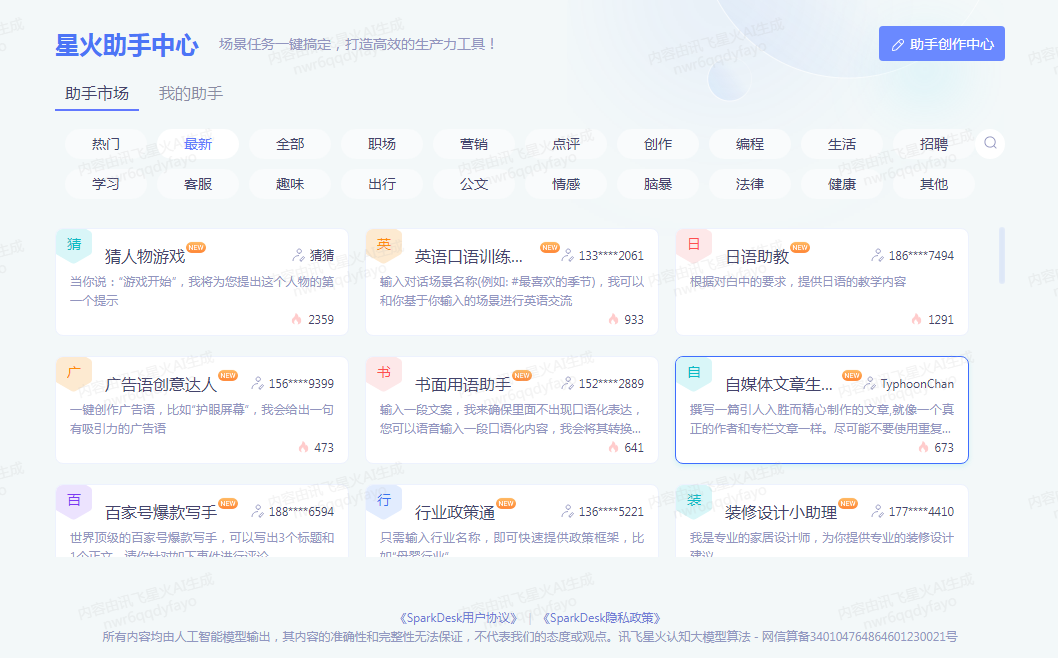Image resolution: width=1058 pixels, height=658 pixels.
Task: Select the 最新 category filter
Action: [198, 144]
